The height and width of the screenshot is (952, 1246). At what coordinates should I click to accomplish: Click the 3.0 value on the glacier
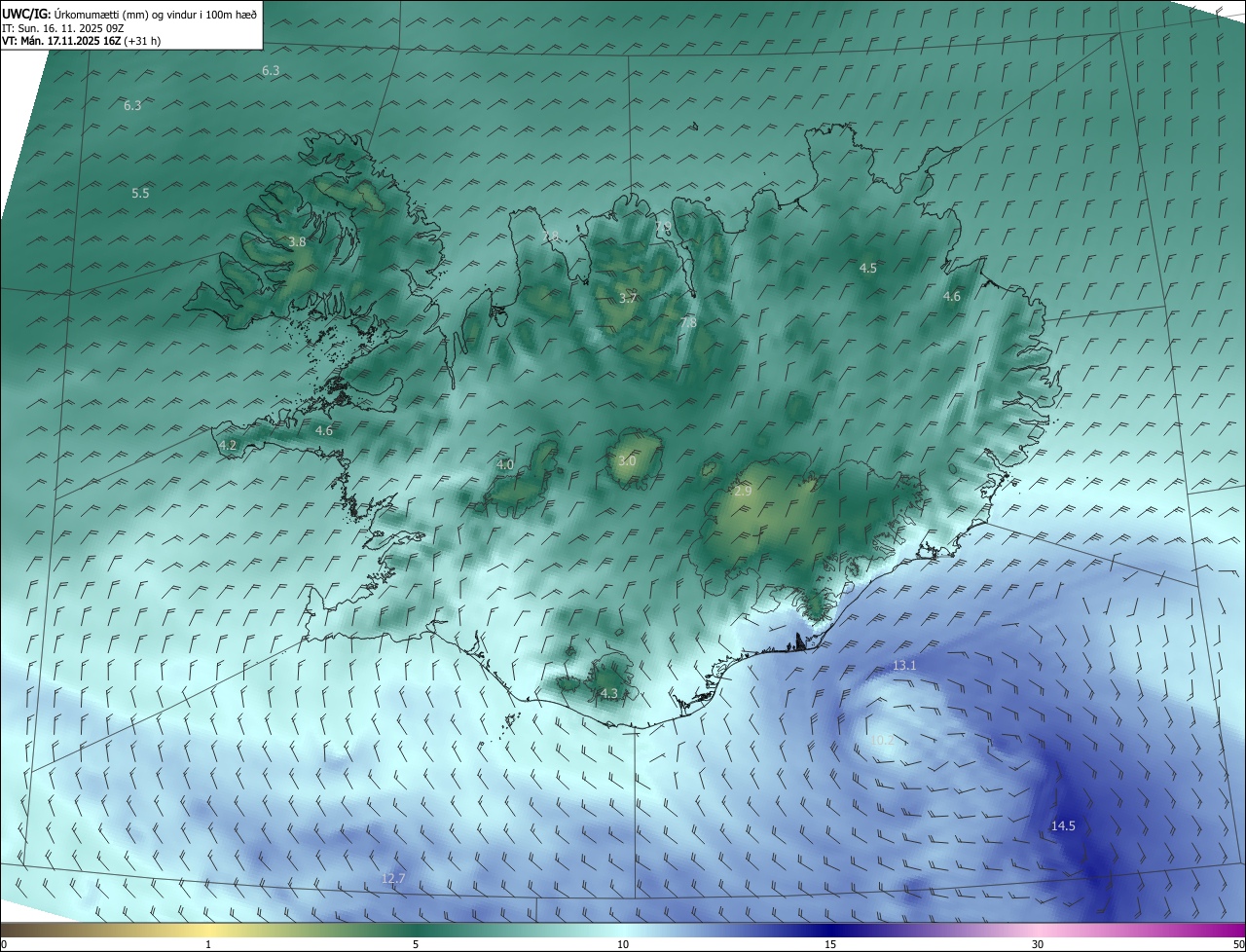pos(627,461)
